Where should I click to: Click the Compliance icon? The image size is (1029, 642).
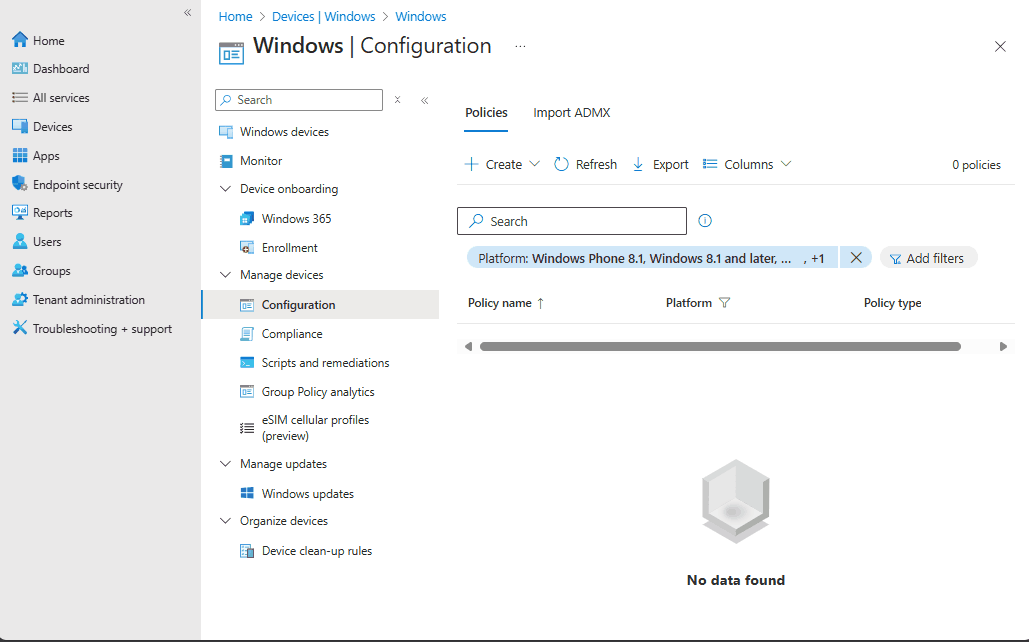coord(247,333)
